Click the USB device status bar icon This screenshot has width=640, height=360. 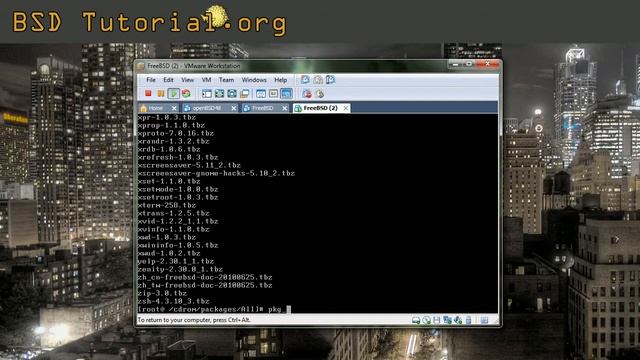pyautogui.click(x=469, y=320)
